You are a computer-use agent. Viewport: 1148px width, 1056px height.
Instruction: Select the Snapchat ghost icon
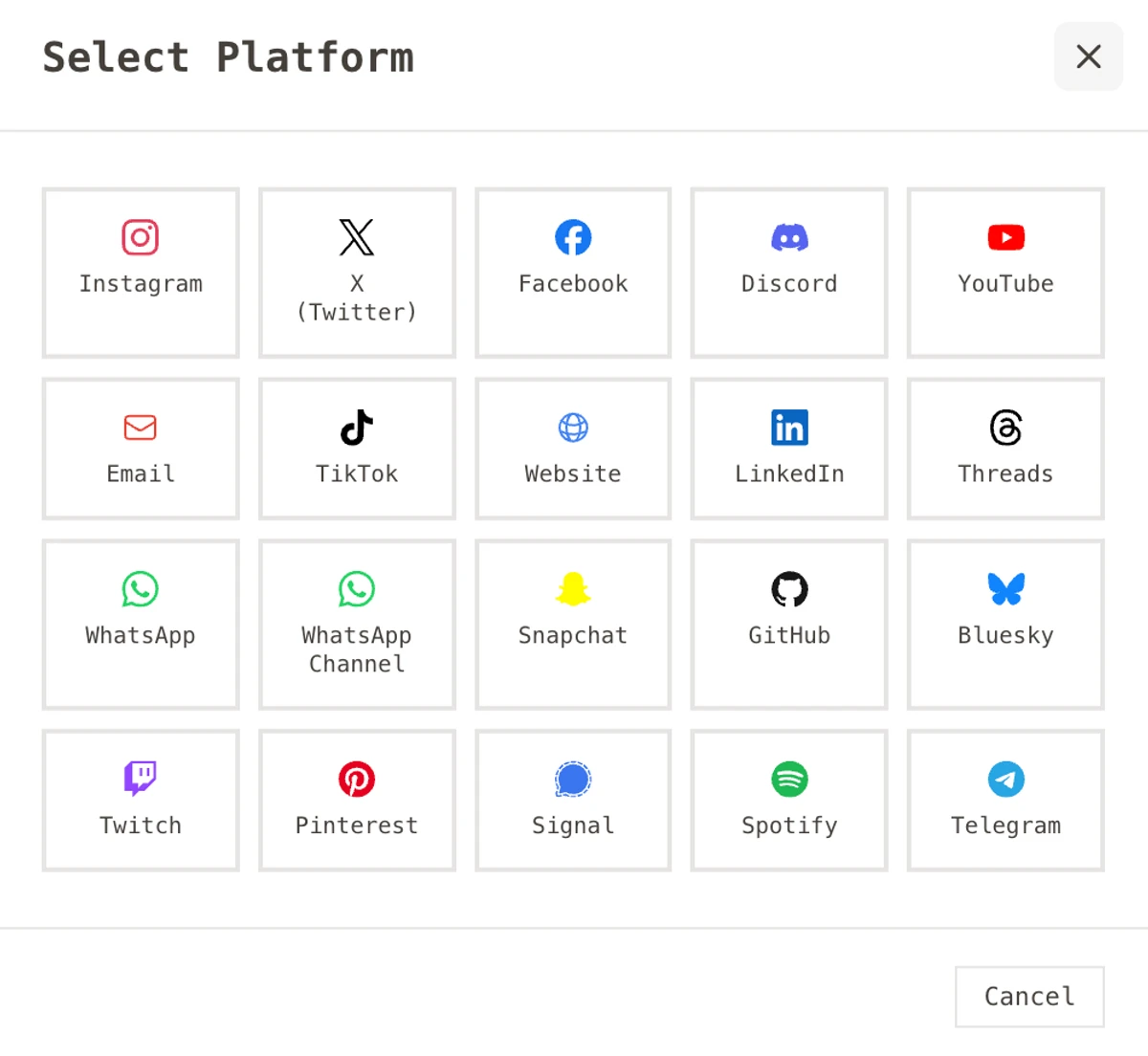[573, 589]
